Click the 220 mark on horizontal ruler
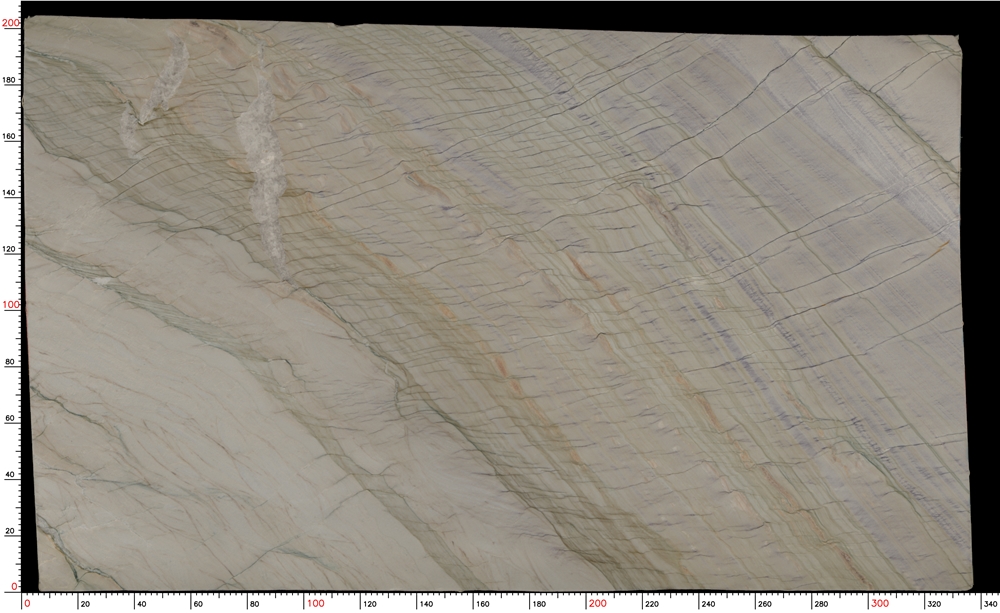Image resolution: width=1000 pixels, height=613 pixels. [x=652, y=603]
